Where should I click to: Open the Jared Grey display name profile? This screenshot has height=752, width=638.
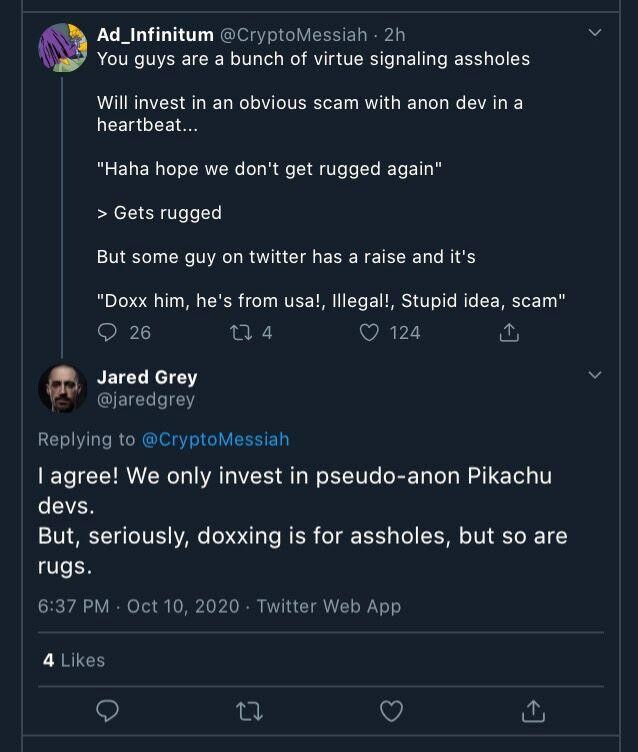147,377
